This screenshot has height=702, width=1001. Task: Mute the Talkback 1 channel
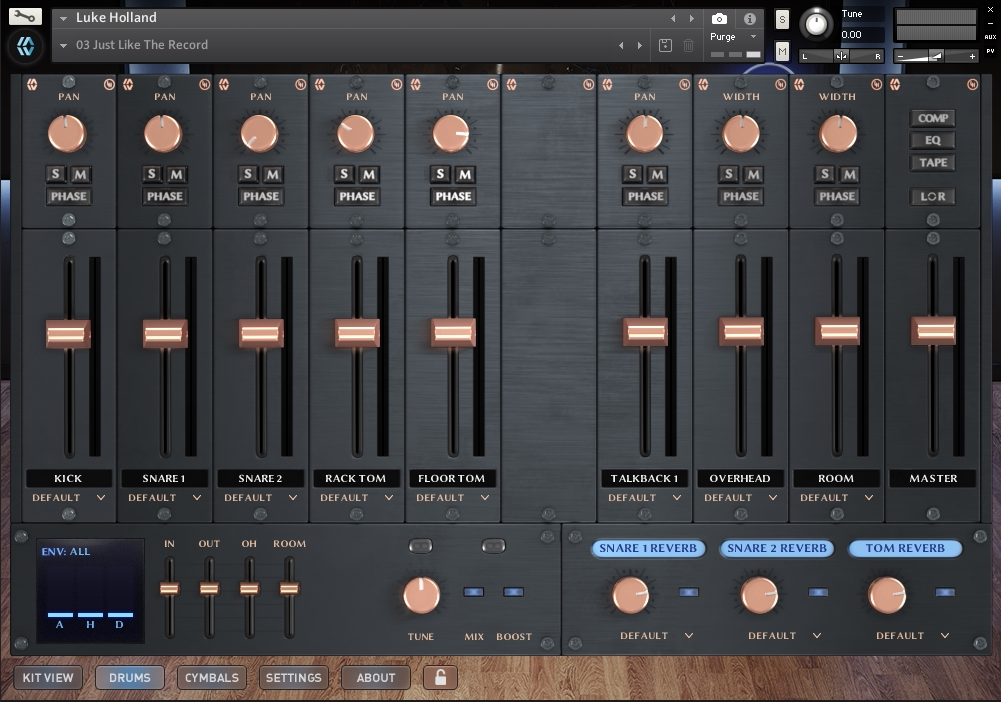pyautogui.click(x=657, y=174)
